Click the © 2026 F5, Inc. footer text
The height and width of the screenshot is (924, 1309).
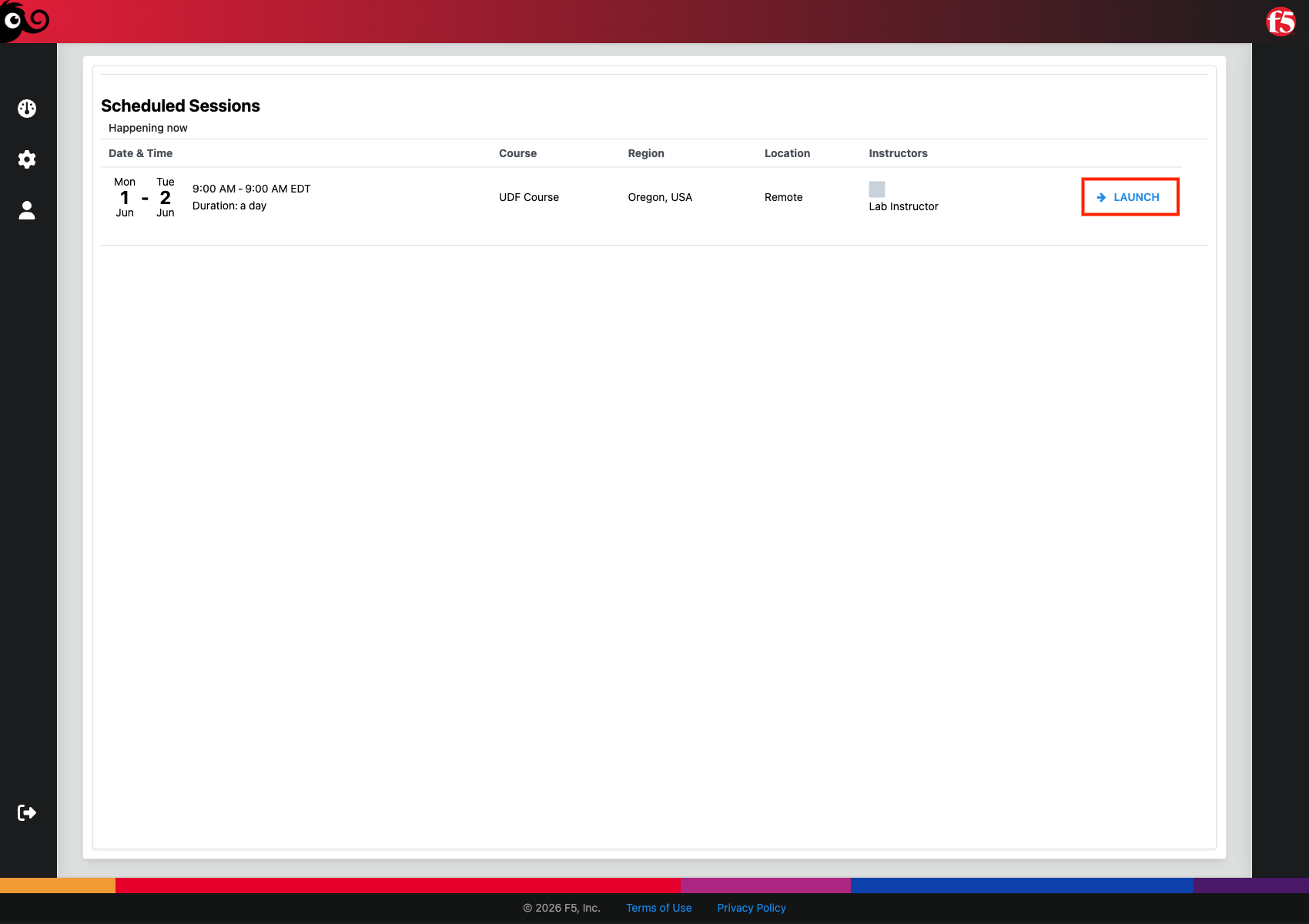click(x=561, y=908)
